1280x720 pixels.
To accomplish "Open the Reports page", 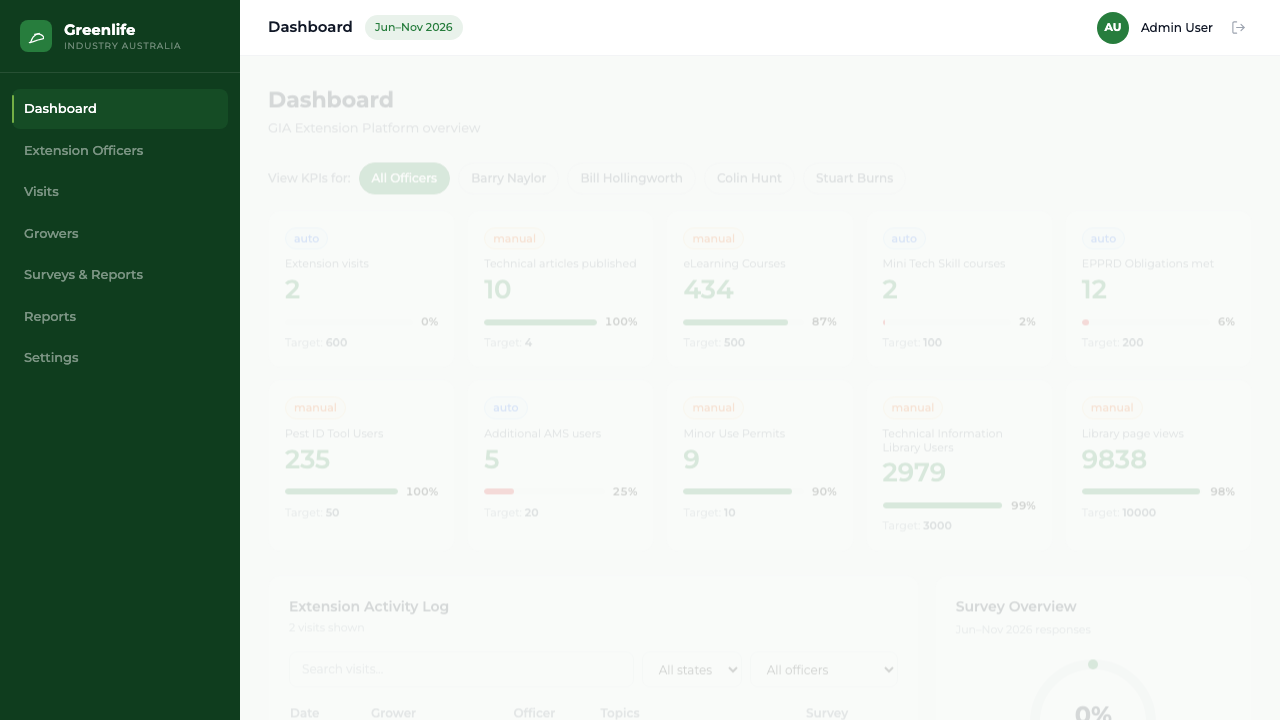I will 120,316.
